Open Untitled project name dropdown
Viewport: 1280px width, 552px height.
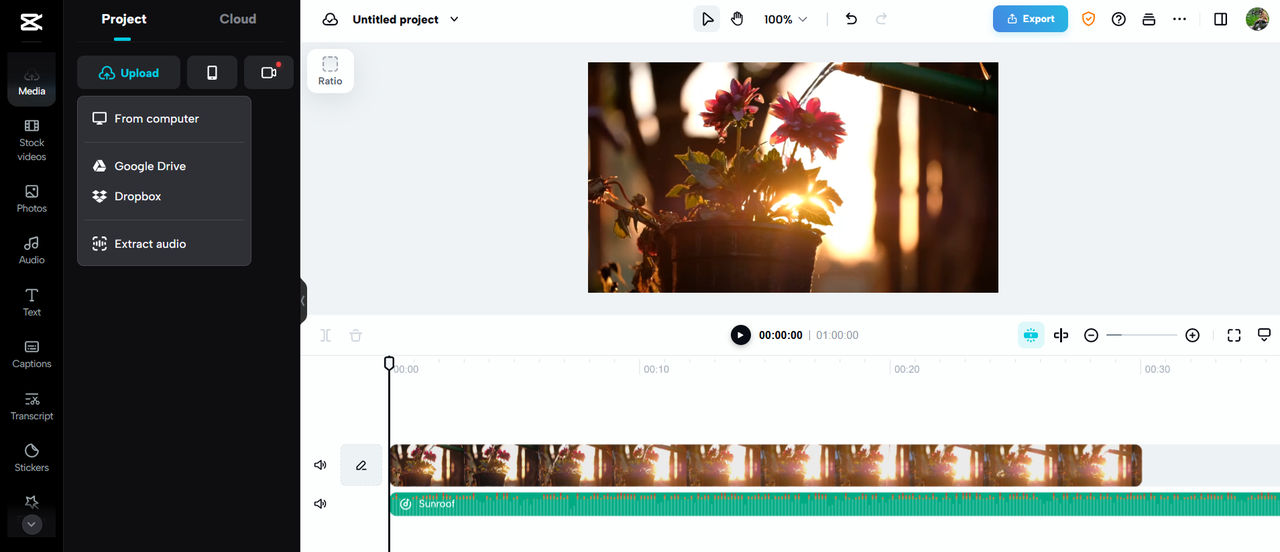click(406, 19)
